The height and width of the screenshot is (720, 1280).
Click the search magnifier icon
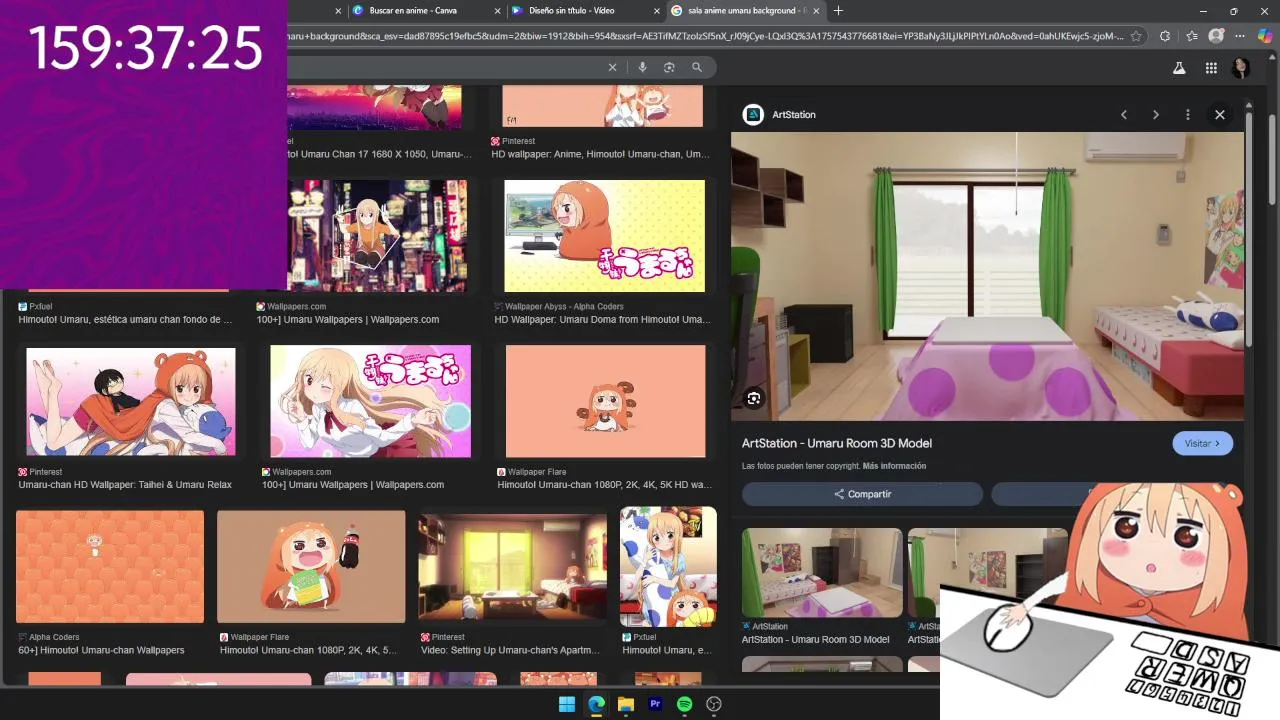pyautogui.click(x=697, y=67)
